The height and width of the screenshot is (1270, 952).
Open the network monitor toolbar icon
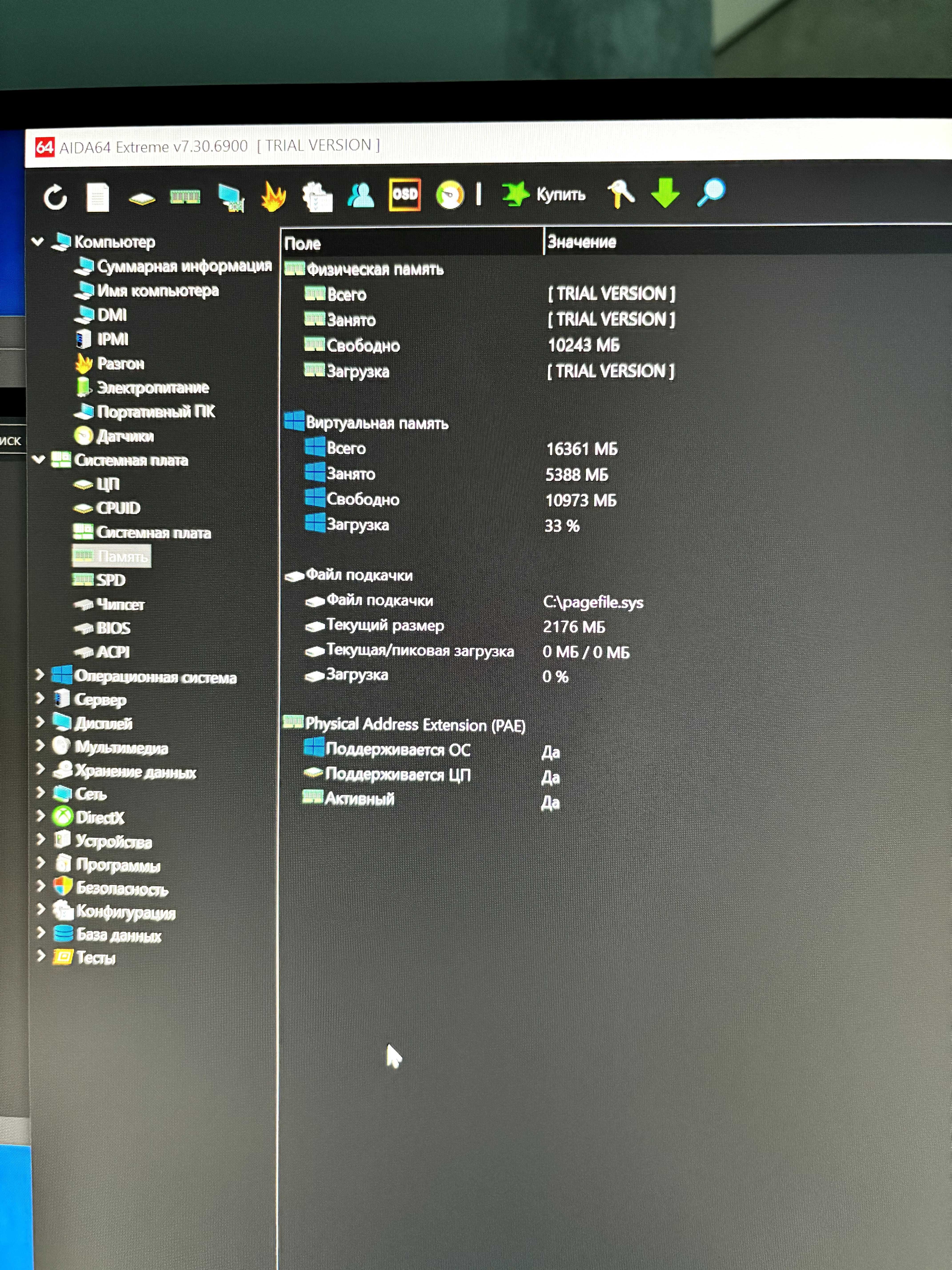click(231, 198)
